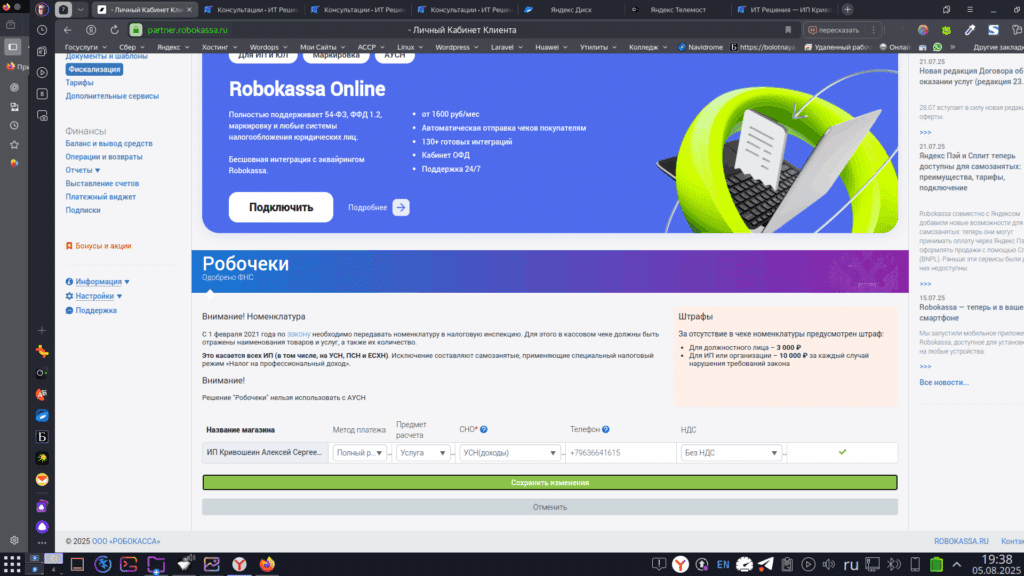Viewport: 1024px width, 576px height.
Task: Open the 'Linux' bookmarks folder
Action: pyautogui.click(x=409, y=47)
